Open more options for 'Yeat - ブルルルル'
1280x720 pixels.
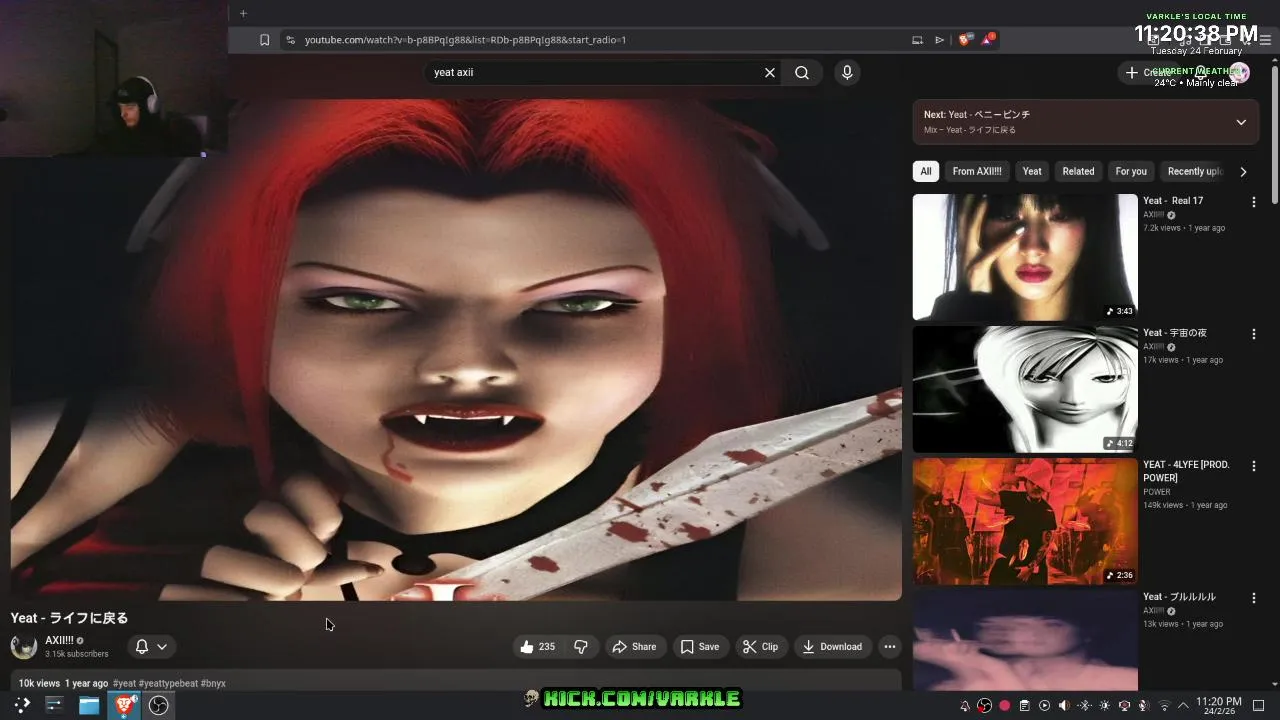click(x=1253, y=598)
